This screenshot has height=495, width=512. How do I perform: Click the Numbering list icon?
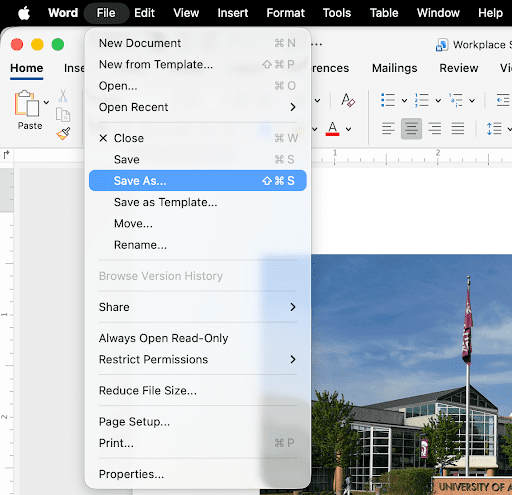422,100
